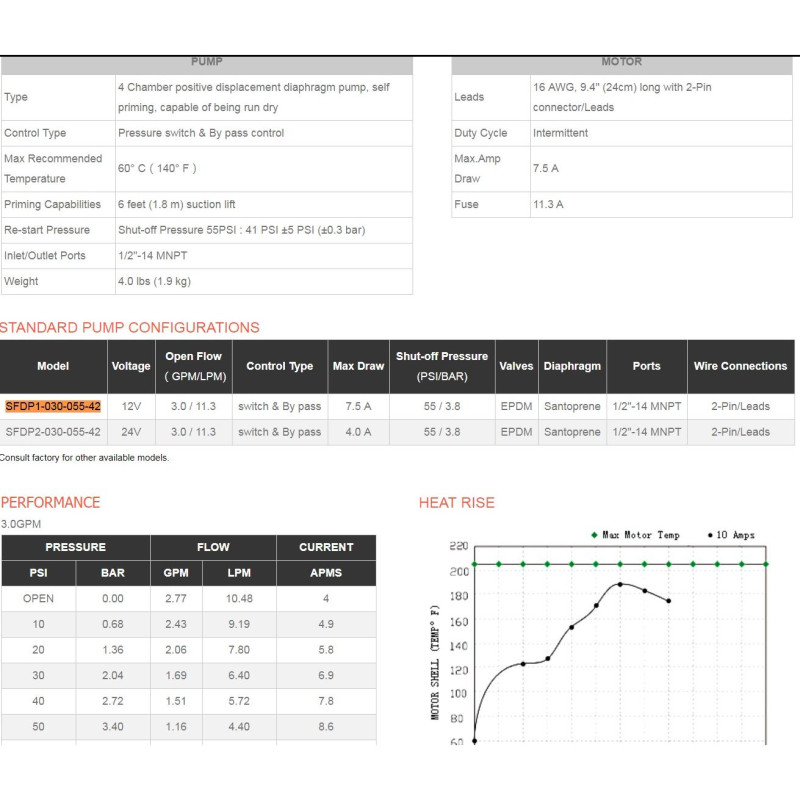Click the Max Draw column header
The image size is (800, 800).
(358, 366)
